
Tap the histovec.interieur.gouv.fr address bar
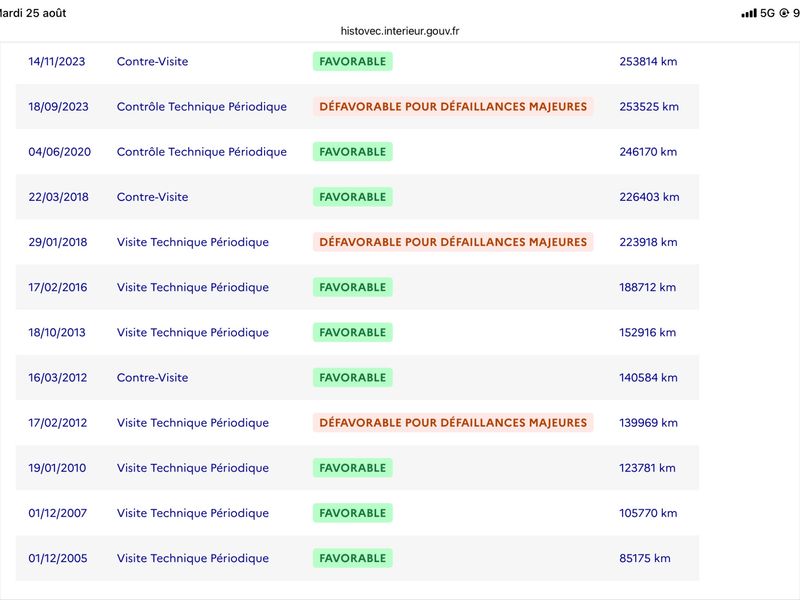click(x=399, y=31)
